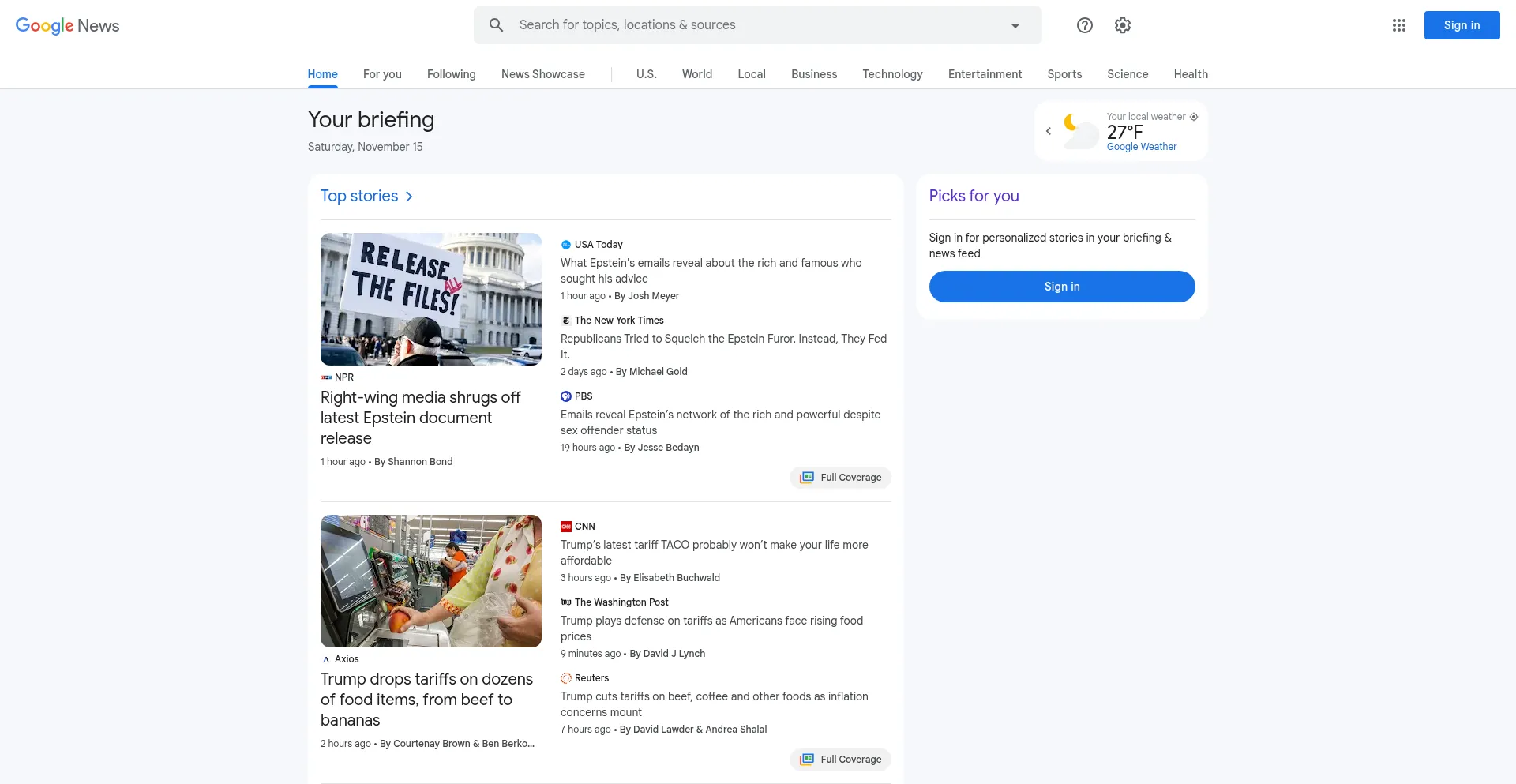Click the search magnifier icon
1516x784 pixels.
tap(496, 25)
